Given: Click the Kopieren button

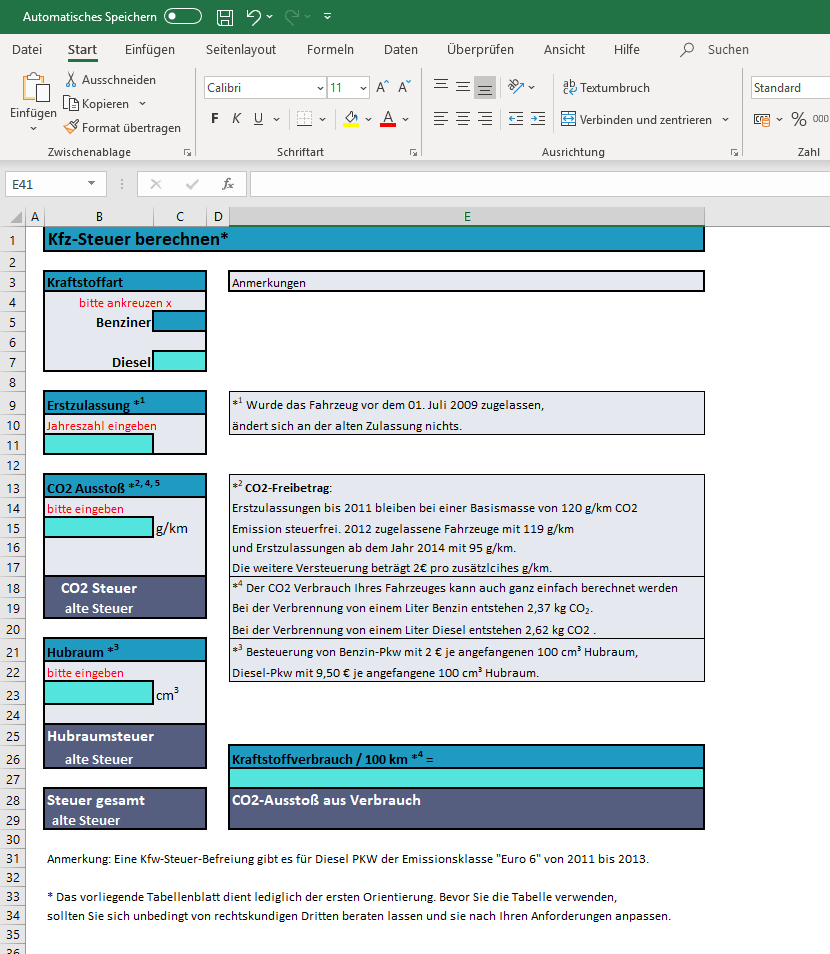Looking at the screenshot, I should pyautogui.click(x=97, y=104).
